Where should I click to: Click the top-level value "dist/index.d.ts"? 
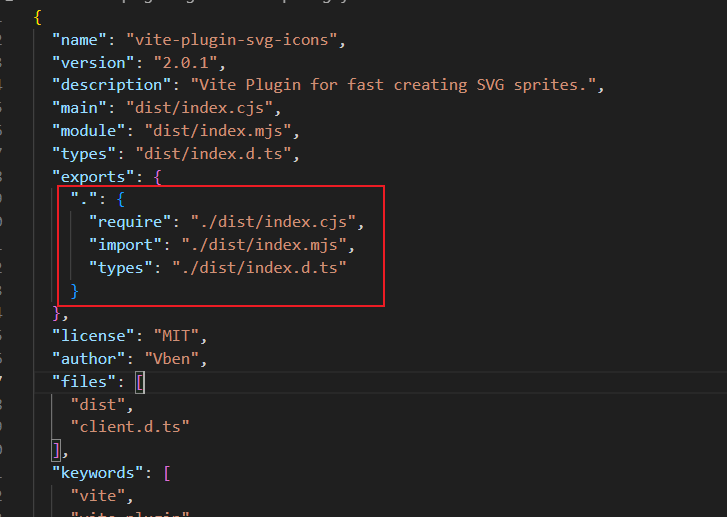[x=213, y=153]
